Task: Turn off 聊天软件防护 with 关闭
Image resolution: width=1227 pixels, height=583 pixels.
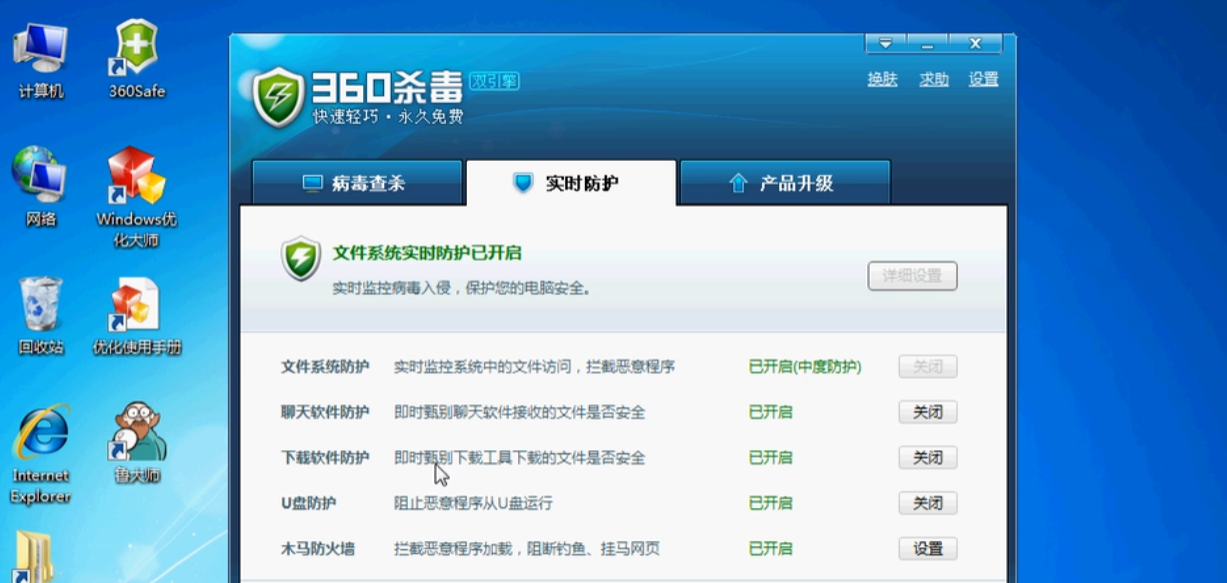Action: [x=928, y=412]
